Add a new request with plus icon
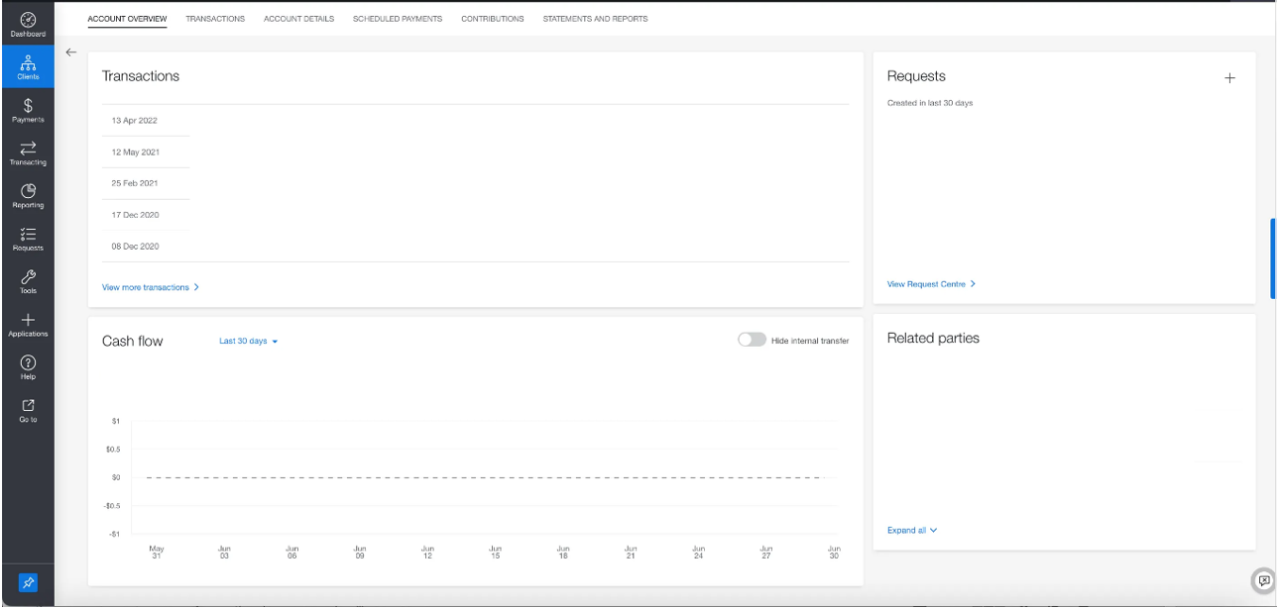The width and height of the screenshot is (1280, 608). click(x=1230, y=78)
